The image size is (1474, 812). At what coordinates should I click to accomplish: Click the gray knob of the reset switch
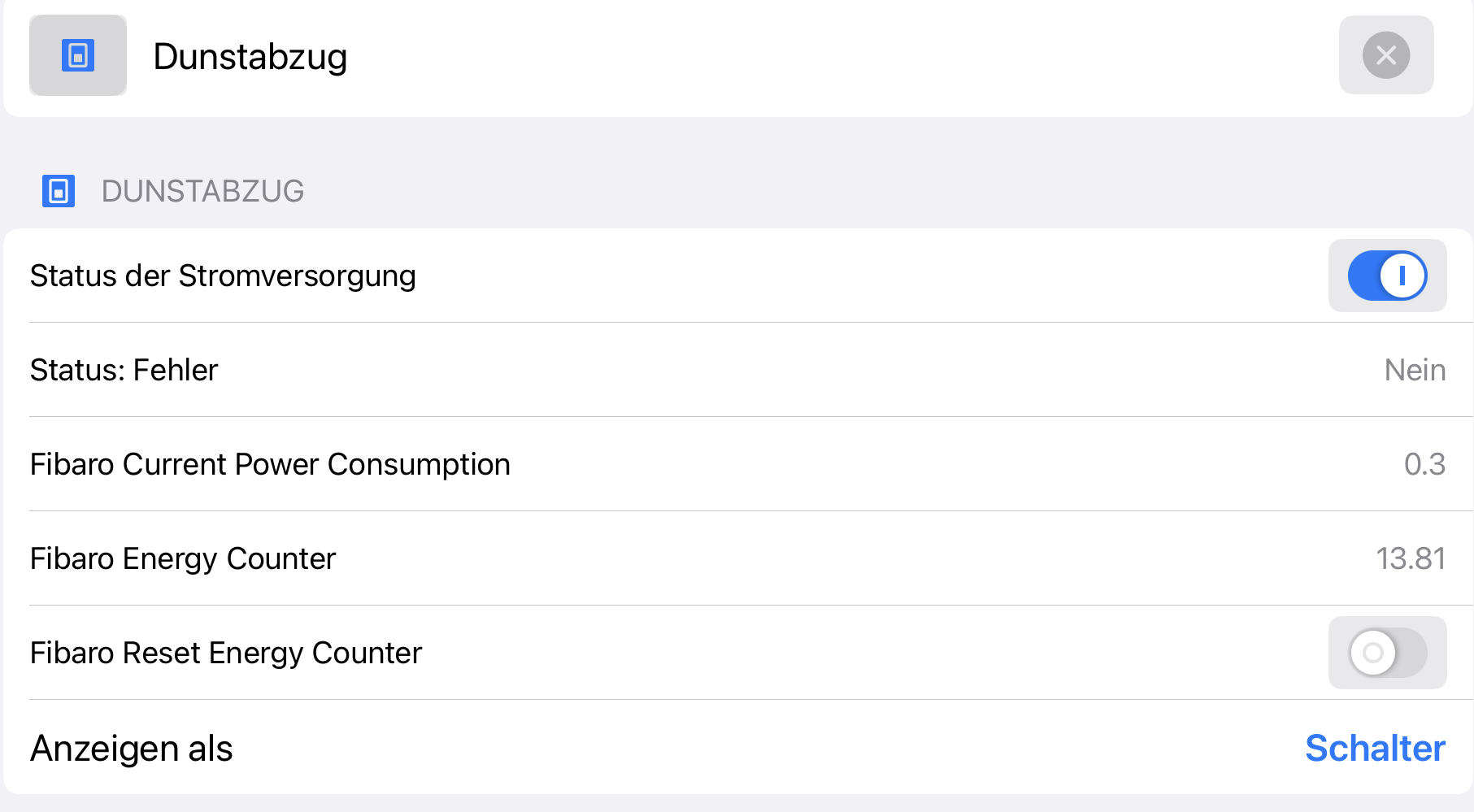(1372, 653)
